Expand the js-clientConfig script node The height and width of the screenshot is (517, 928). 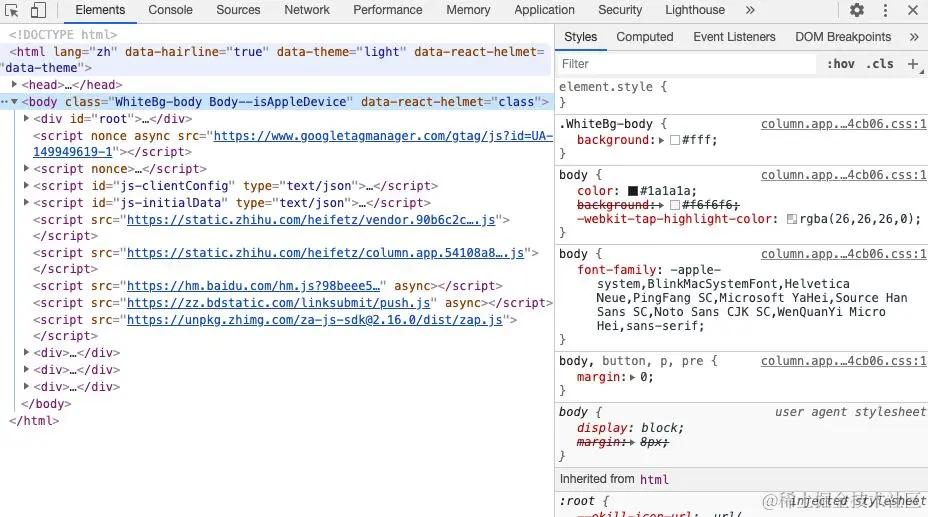pos(26,186)
